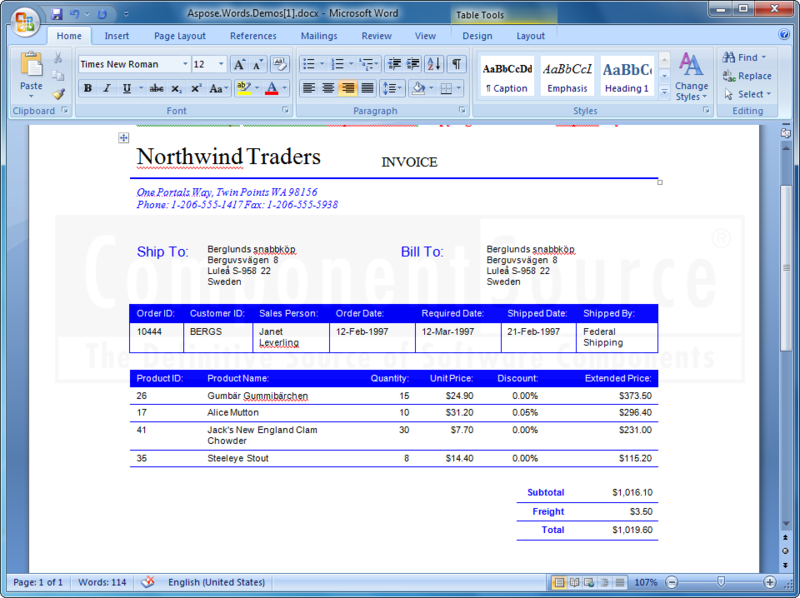This screenshot has height=598, width=800.
Task: Switch to Print Layout view
Action: (559, 582)
